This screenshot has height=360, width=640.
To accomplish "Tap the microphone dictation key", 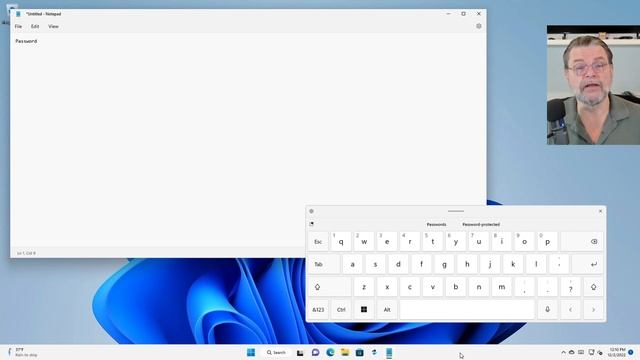I will pos(548,310).
